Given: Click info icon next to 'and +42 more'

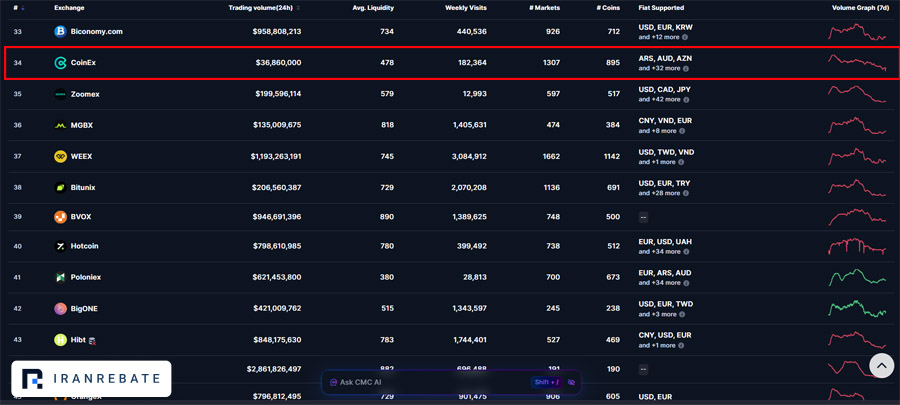Looking at the screenshot, I should (686, 99).
